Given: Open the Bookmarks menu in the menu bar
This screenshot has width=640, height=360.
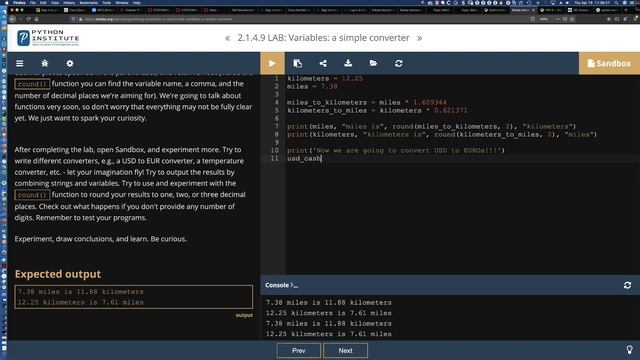Looking at the screenshot, I should pos(89,2).
